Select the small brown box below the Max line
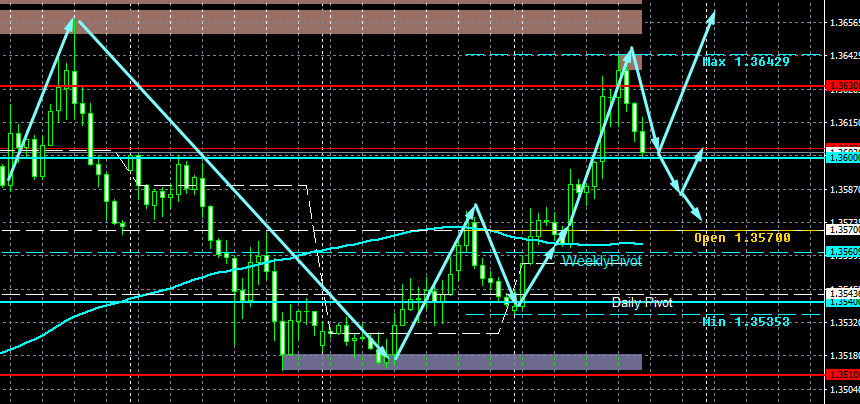The height and width of the screenshot is (404, 860). 630,62
